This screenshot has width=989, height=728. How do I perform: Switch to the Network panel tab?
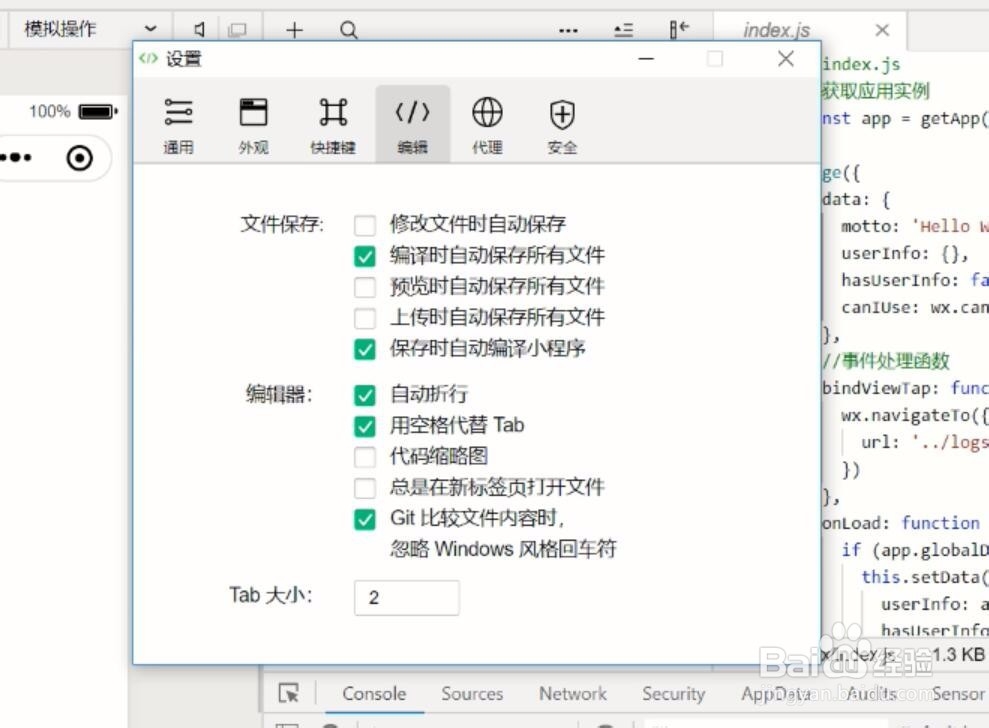(x=572, y=693)
